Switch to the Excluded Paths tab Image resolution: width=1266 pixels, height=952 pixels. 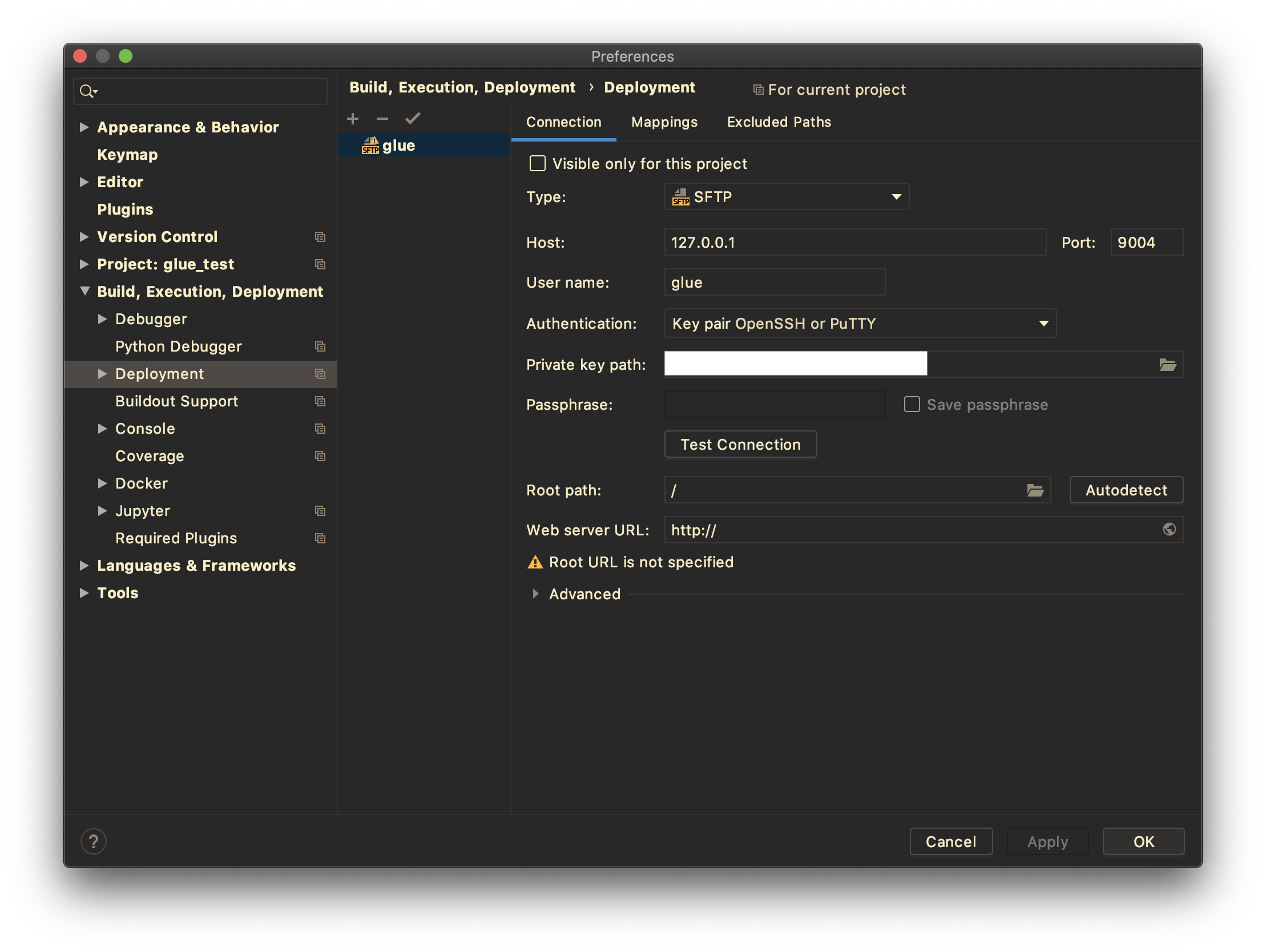pyautogui.click(x=779, y=122)
